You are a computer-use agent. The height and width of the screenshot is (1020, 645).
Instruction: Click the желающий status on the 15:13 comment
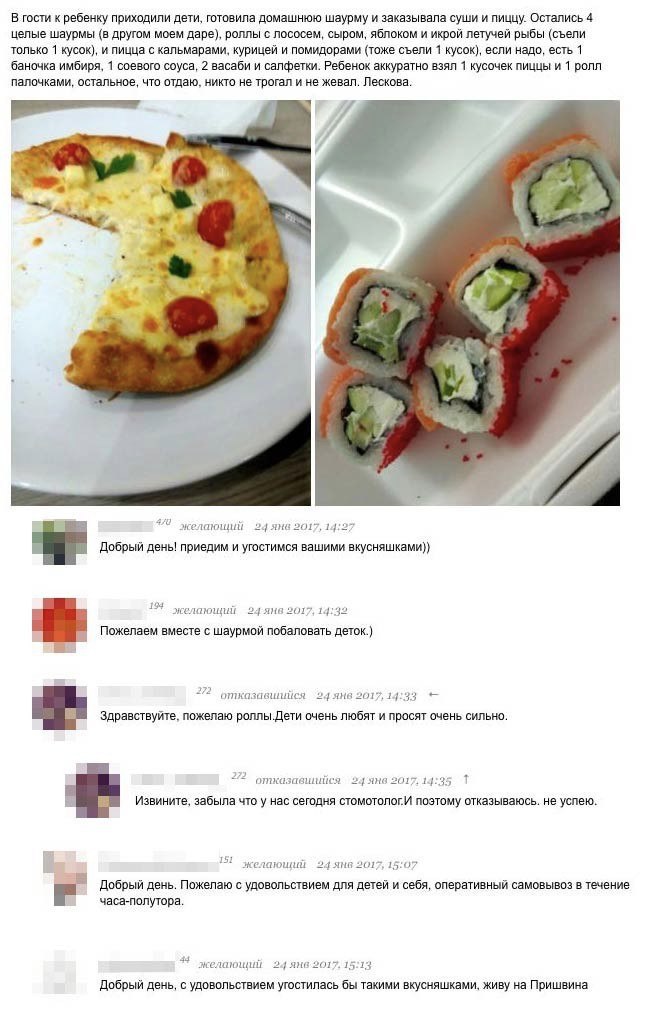click(230, 965)
